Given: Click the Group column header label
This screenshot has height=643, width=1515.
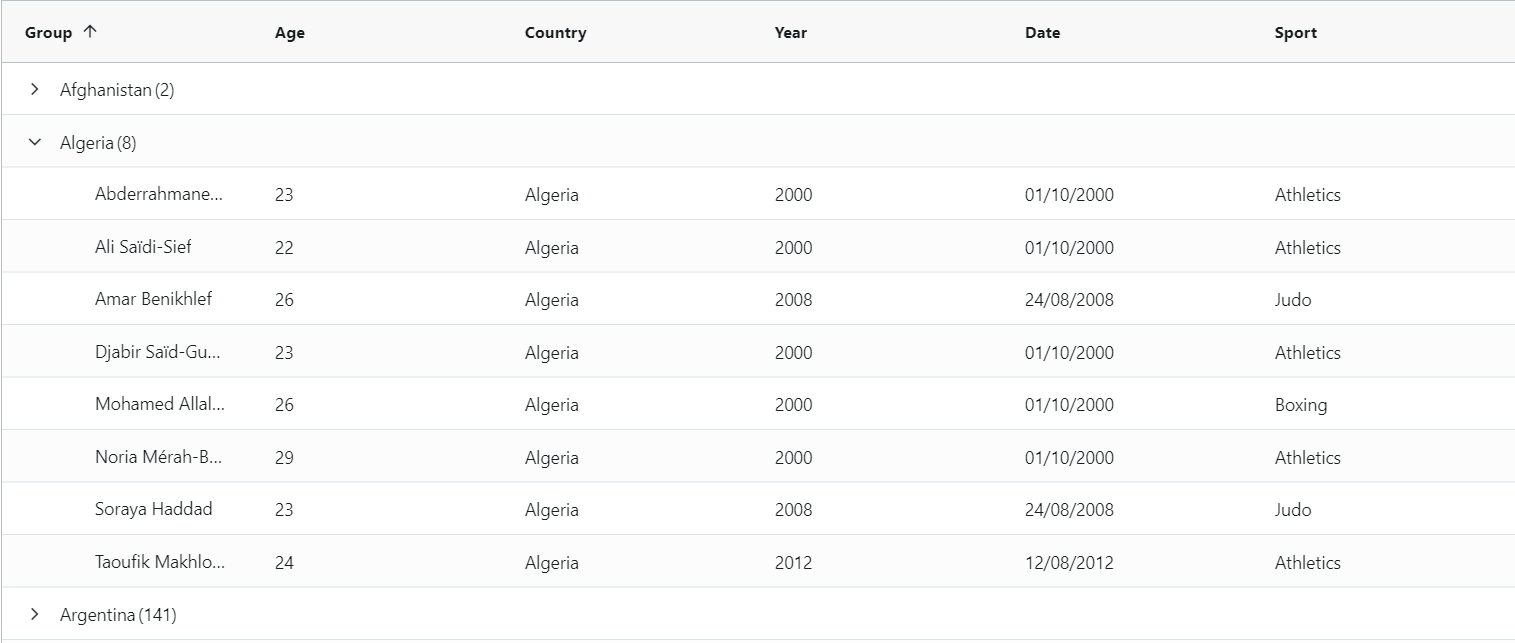Looking at the screenshot, I should pyautogui.click(x=48, y=33).
